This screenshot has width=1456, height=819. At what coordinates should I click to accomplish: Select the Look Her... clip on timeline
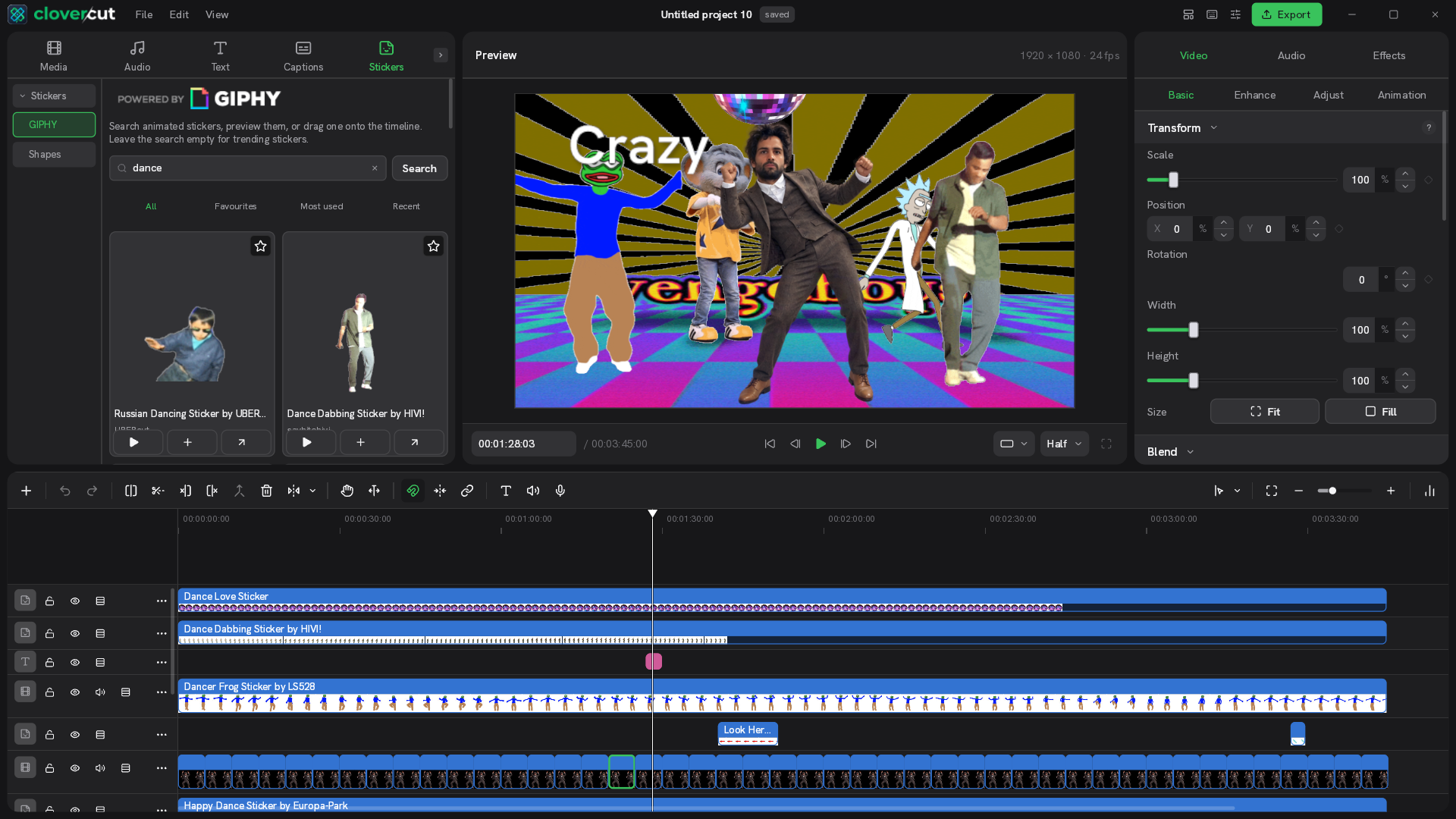point(748,733)
